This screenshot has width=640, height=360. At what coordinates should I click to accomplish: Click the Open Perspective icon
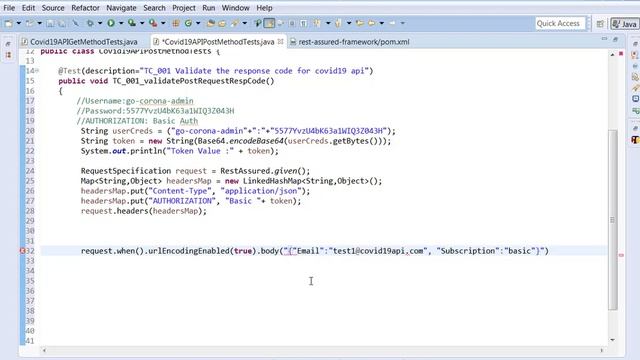[600, 24]
